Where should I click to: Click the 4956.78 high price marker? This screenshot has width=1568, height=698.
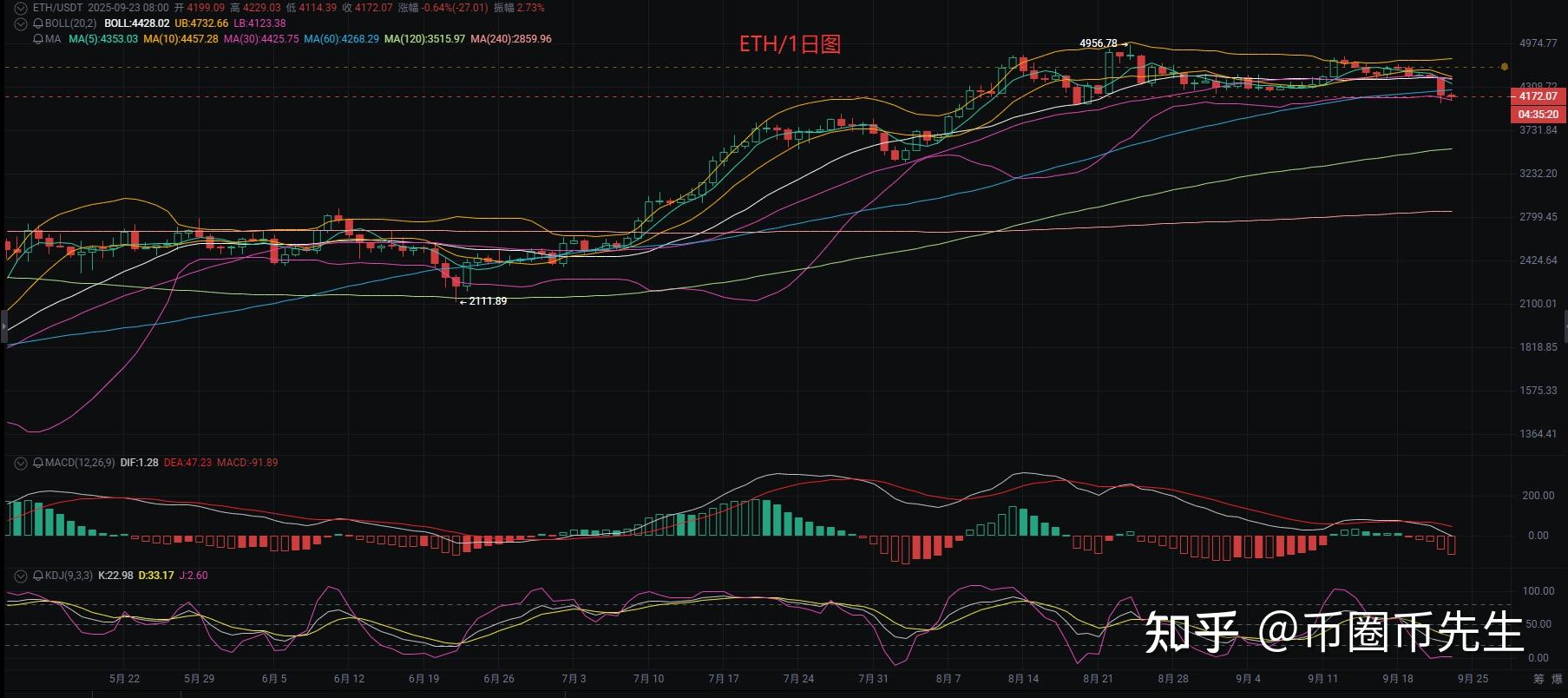[x=1099, y=43]
